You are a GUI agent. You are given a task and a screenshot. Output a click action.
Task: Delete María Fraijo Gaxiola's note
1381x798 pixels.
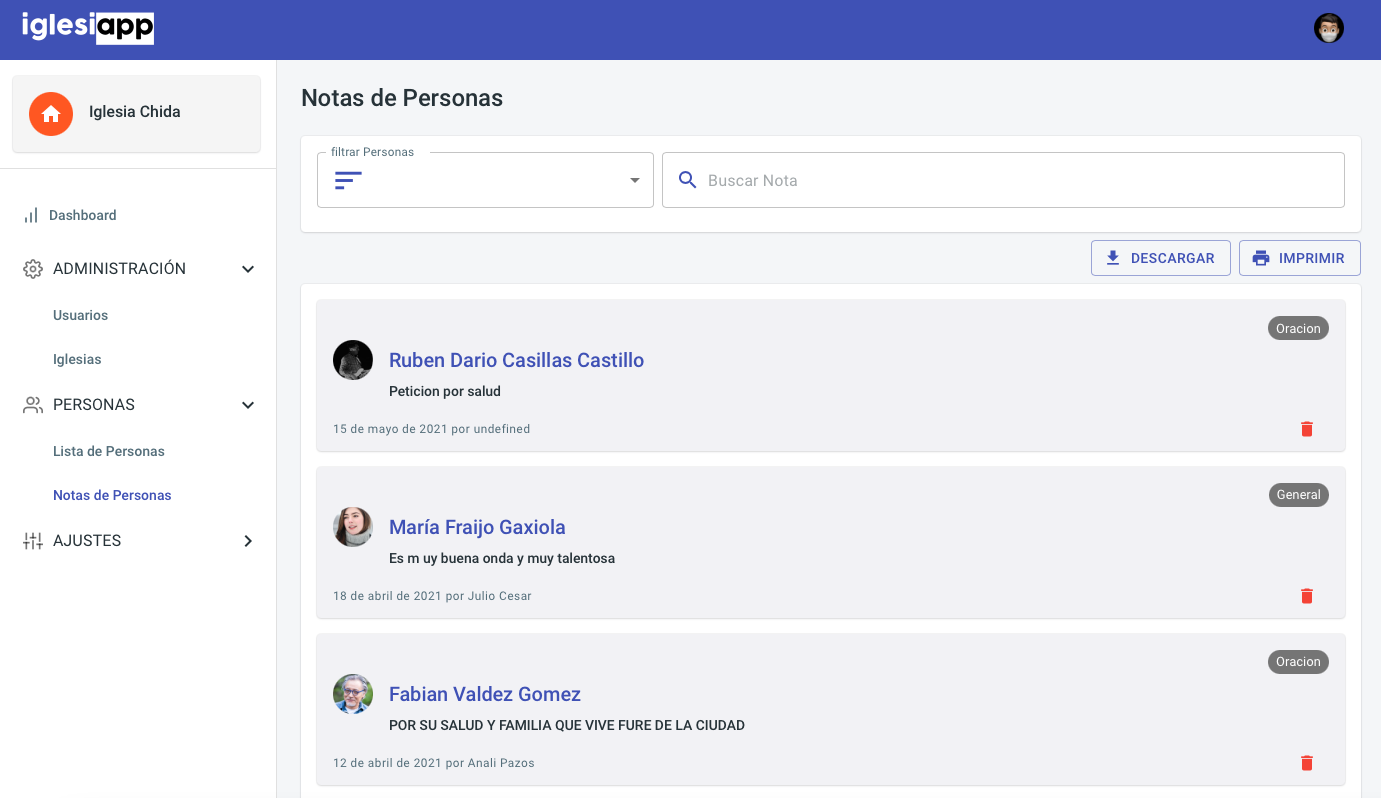pyautogui.click(x=1306, y=596)
